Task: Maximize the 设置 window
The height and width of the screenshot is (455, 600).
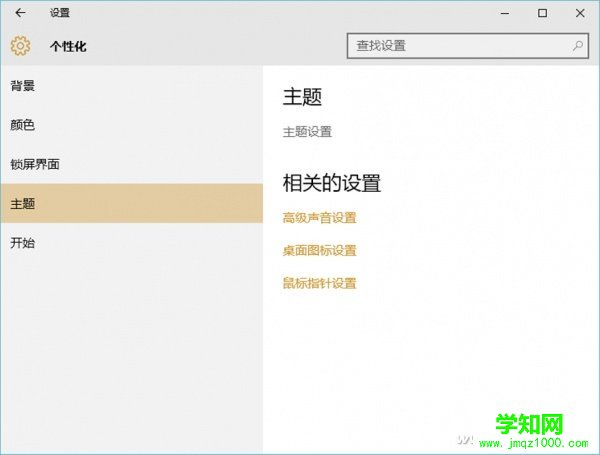Action: (x=542, y=13)
